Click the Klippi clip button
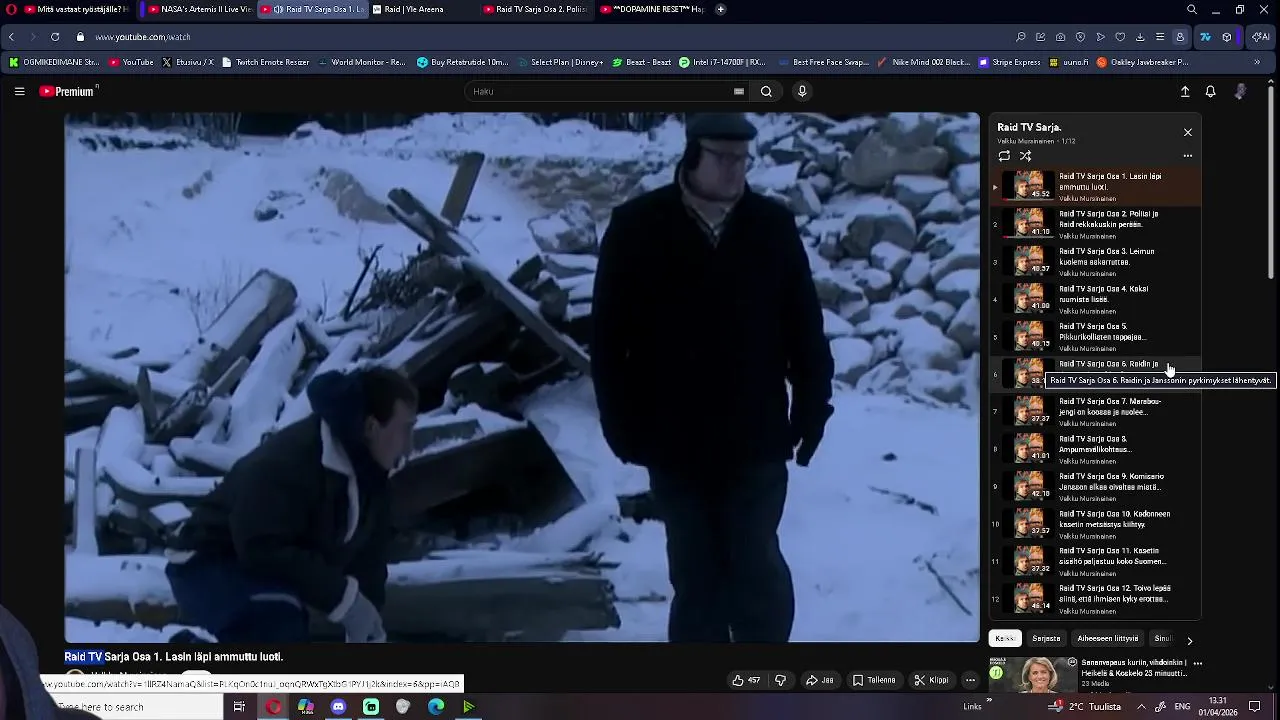This screenshot has width=1280, height=720. [x=931, y=680]
